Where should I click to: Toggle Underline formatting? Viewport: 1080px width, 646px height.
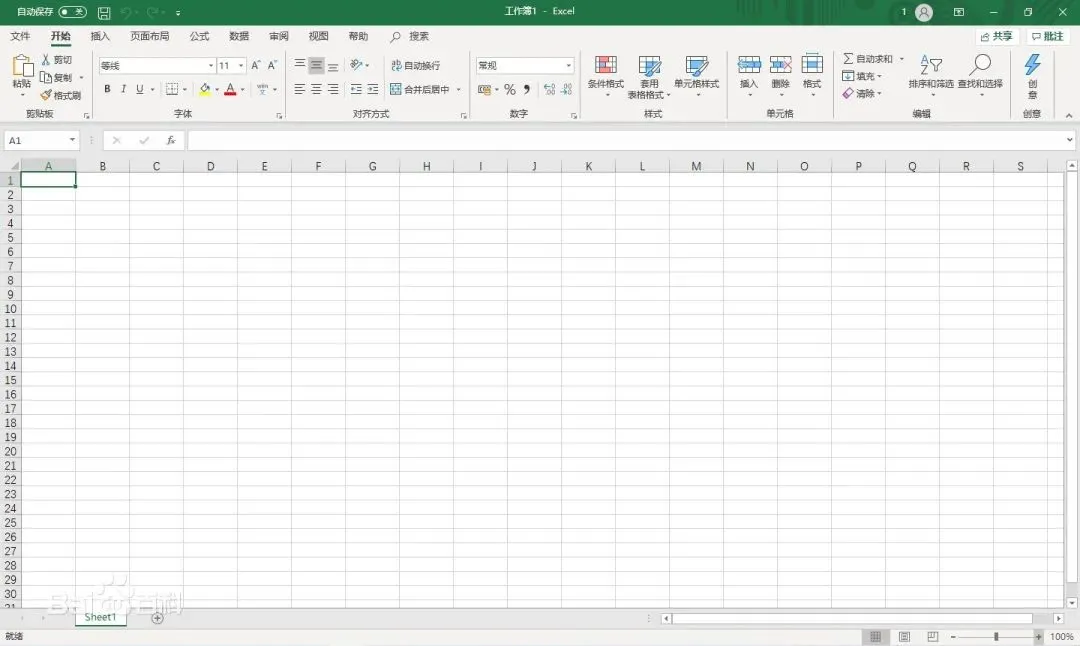tap(140, 89)
